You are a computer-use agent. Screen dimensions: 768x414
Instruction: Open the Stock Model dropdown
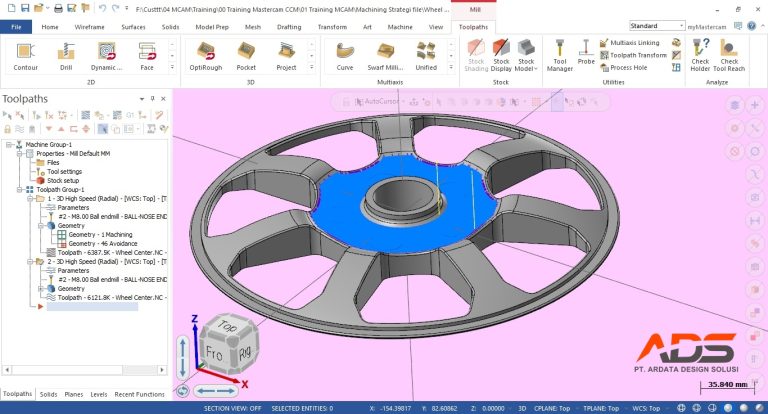(526, 55)
